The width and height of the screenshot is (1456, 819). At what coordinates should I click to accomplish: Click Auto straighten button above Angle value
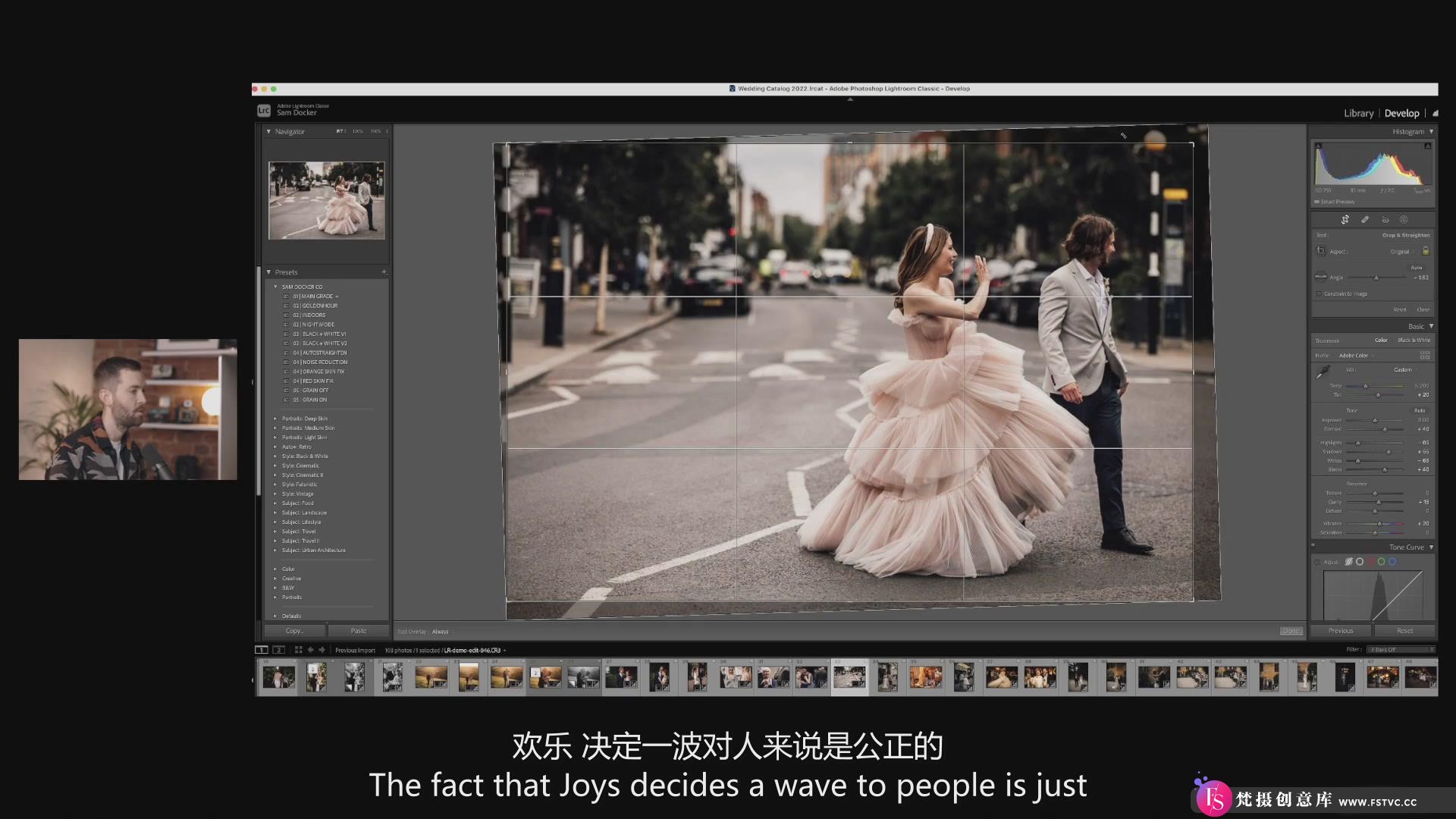pos(1417,268)
